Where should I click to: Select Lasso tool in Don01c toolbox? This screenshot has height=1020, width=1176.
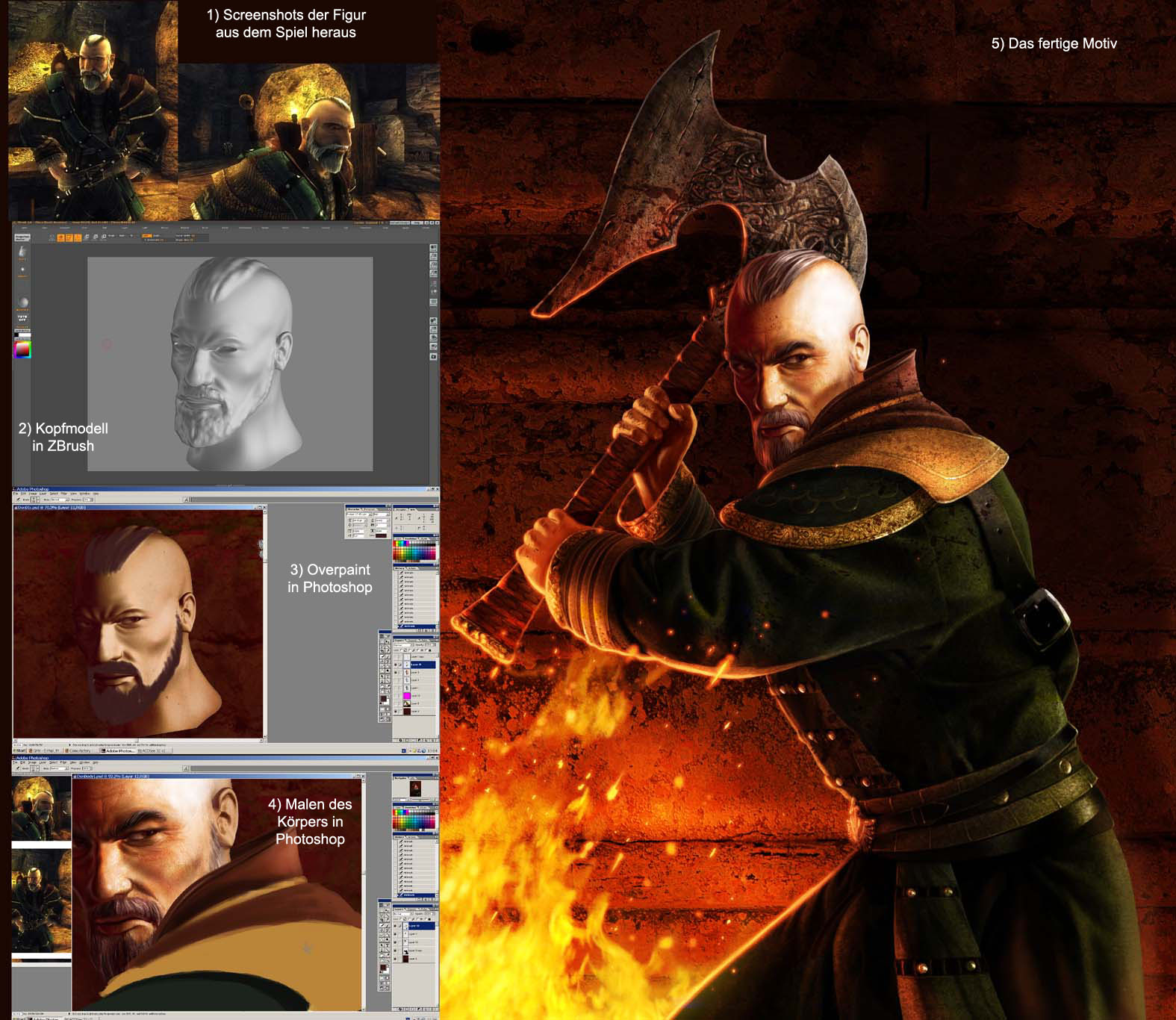pos(382,647)
